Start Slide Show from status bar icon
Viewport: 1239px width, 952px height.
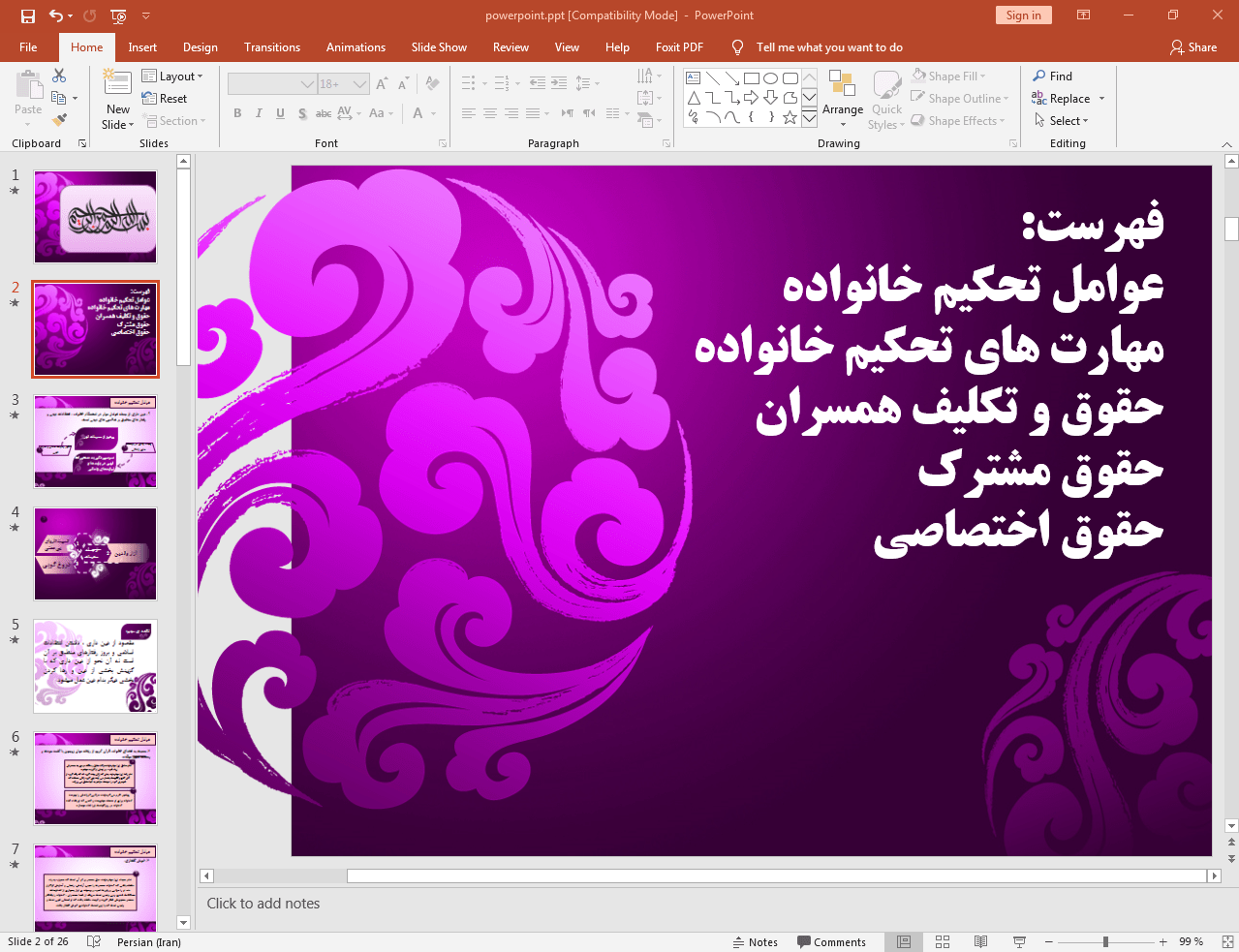coord(1019,941)
